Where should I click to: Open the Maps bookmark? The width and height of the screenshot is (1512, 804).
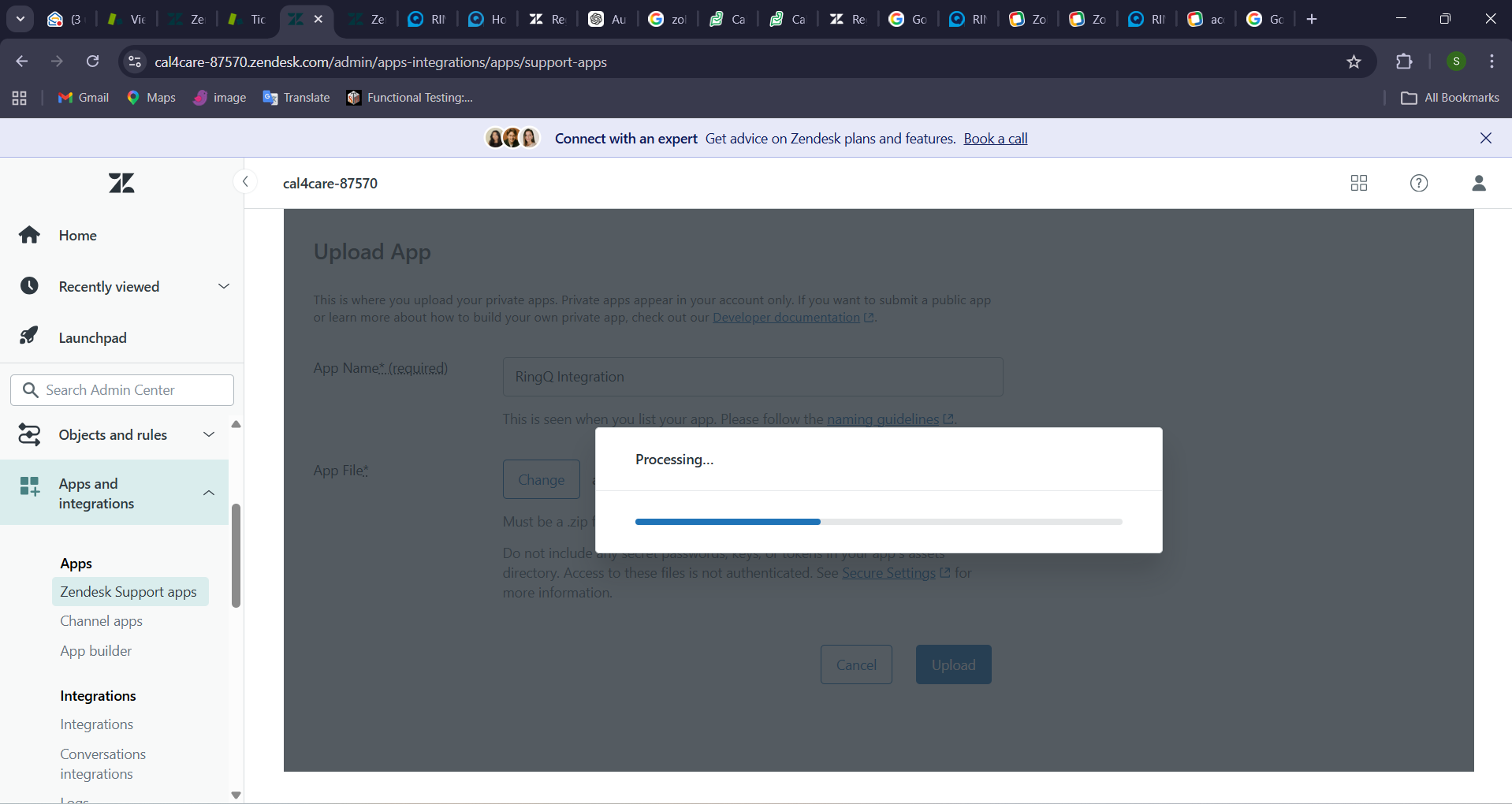[x=151, y=98]
